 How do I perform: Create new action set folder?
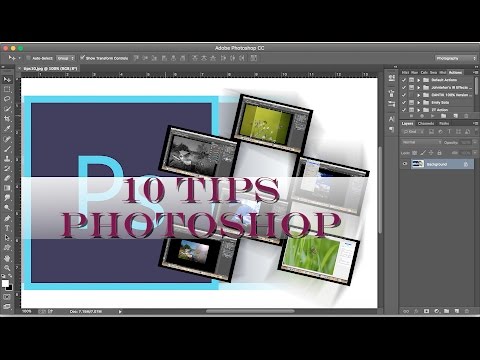[x=443, y=116]
